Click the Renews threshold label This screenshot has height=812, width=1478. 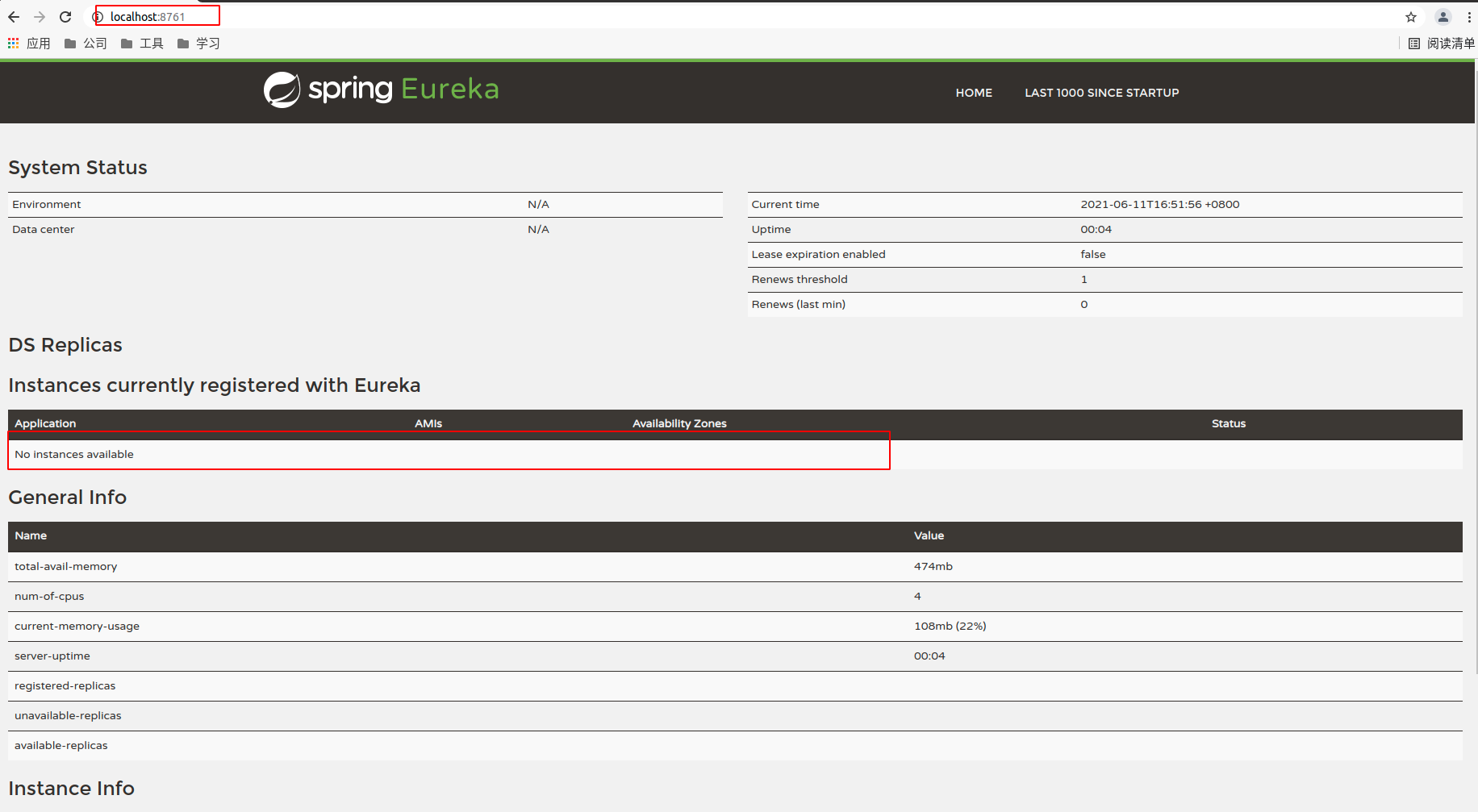coord(800,280)
